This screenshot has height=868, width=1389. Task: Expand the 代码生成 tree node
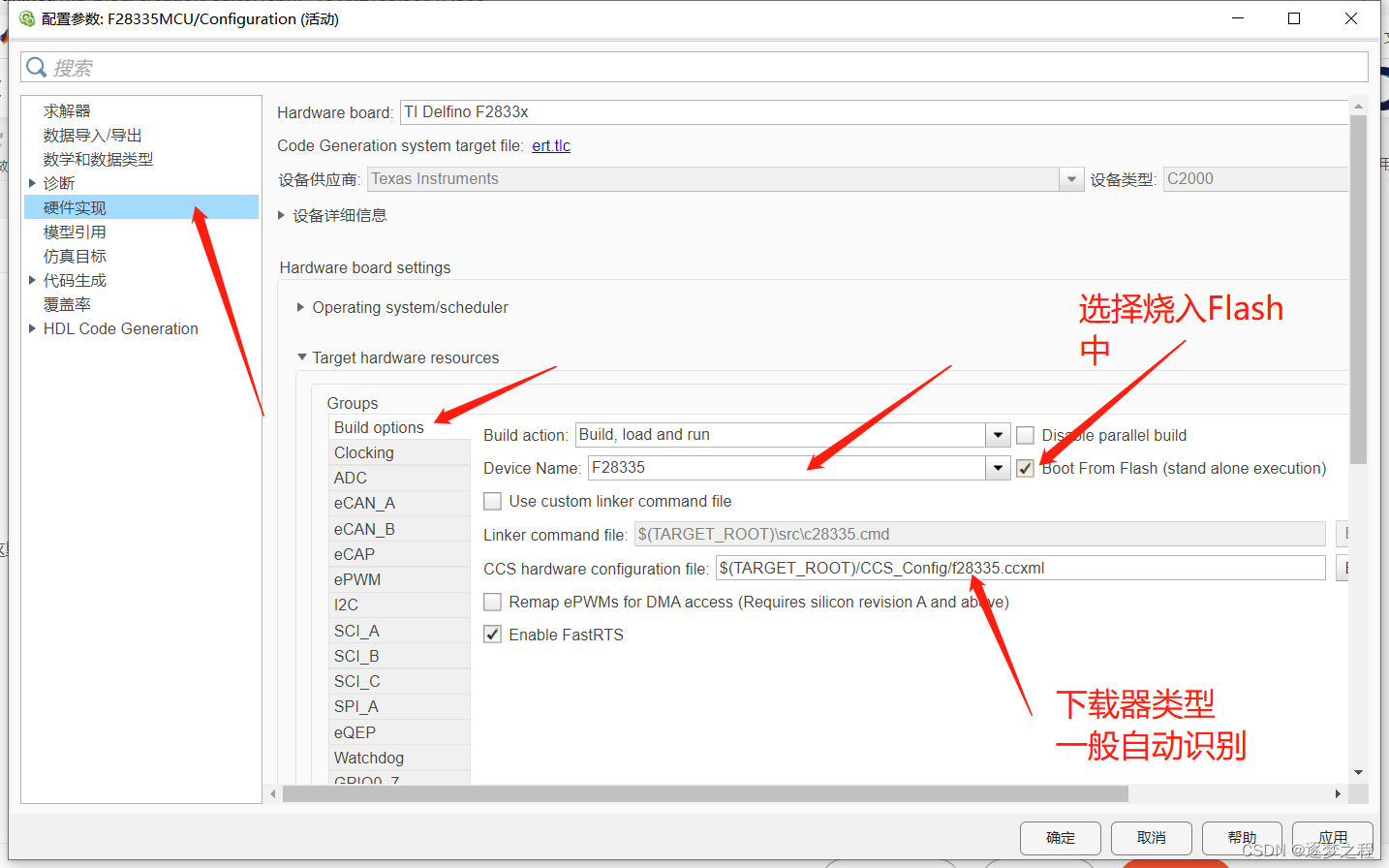click(31, 279)
